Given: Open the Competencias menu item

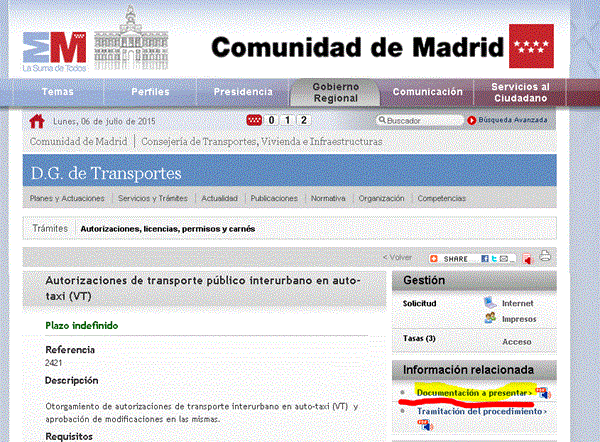Looking at the screenshot, I should (442, 198).
